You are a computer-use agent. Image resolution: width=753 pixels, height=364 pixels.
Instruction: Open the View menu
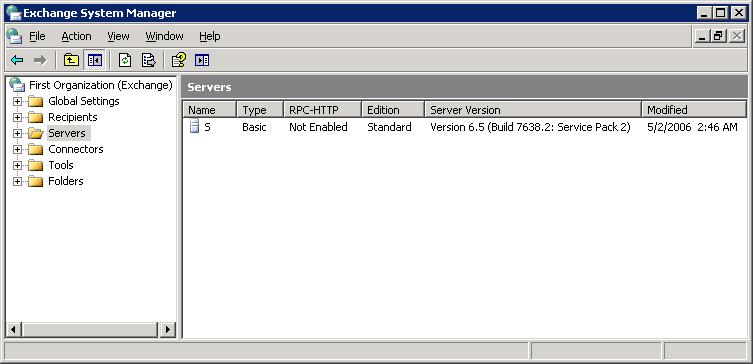pyautogui.click(x=118, y=36)
